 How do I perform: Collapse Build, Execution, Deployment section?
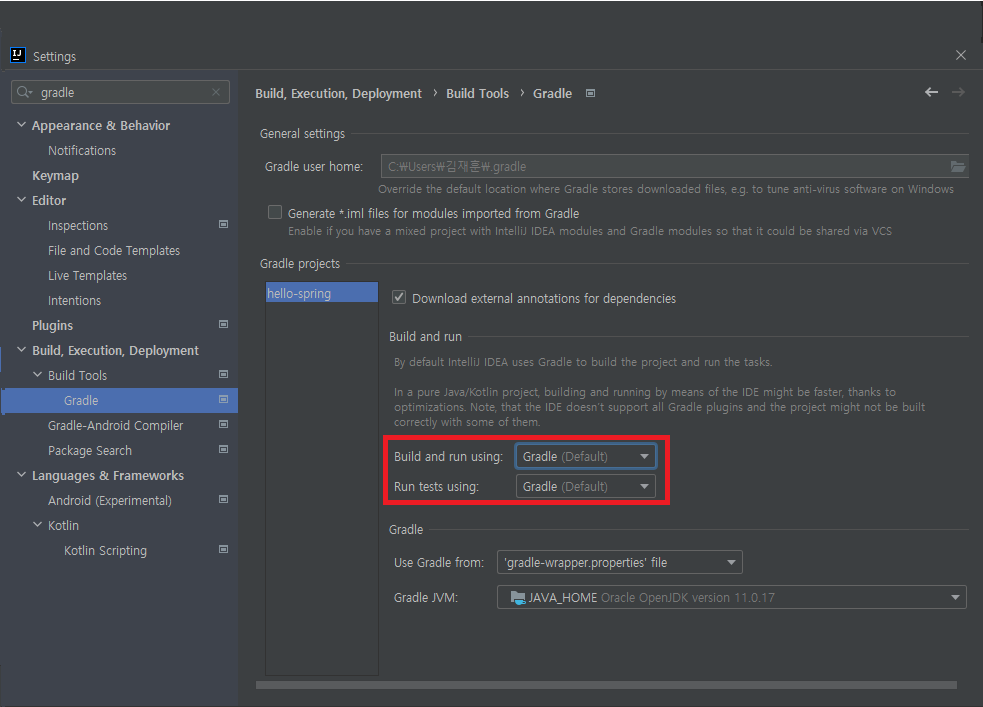21,350
